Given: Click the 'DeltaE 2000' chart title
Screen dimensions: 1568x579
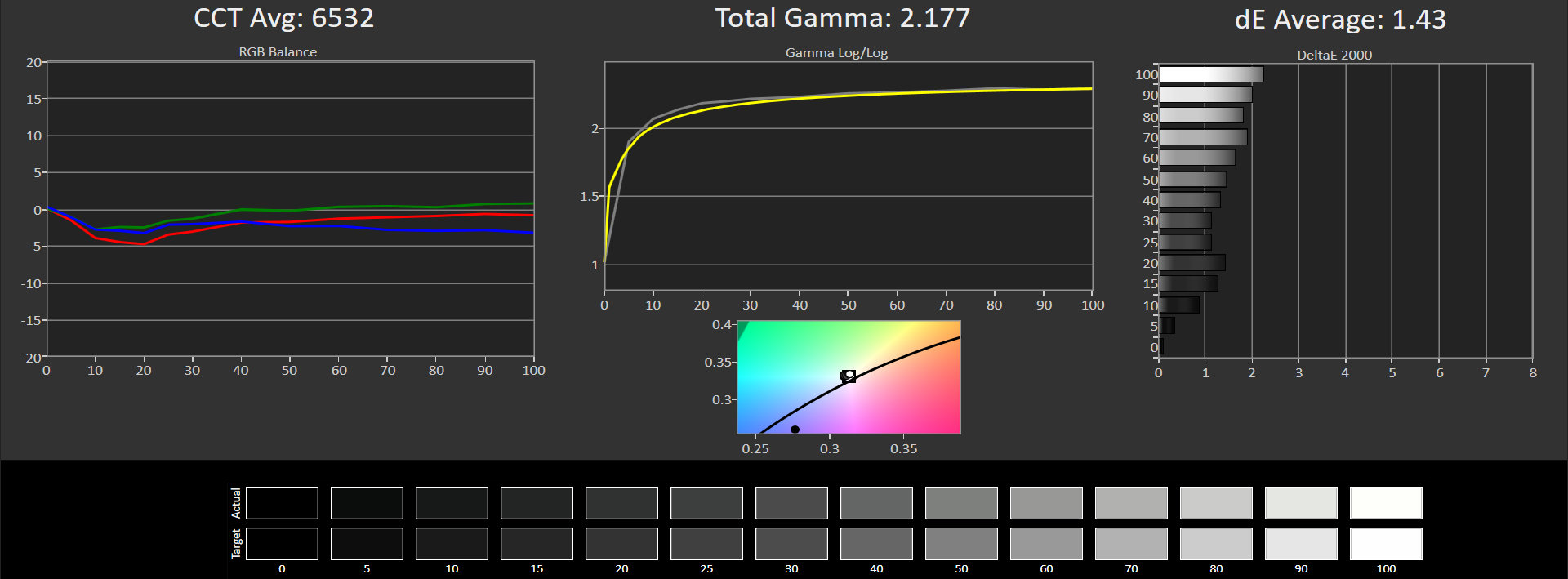Looking at the screenshot, I should pyautogui.click(x=1334, y=55).
